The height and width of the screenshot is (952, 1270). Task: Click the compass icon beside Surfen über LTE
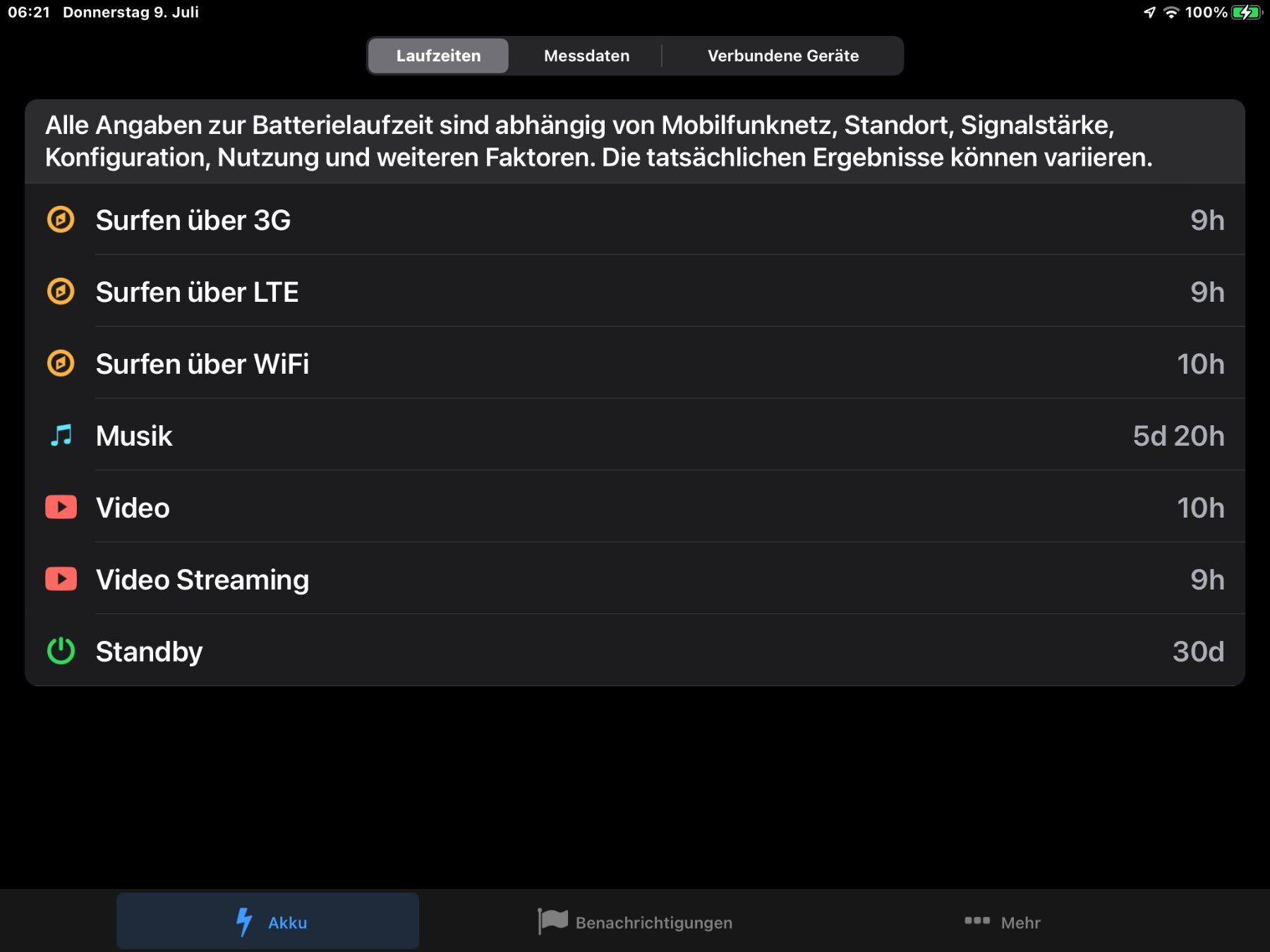point(61,291)
